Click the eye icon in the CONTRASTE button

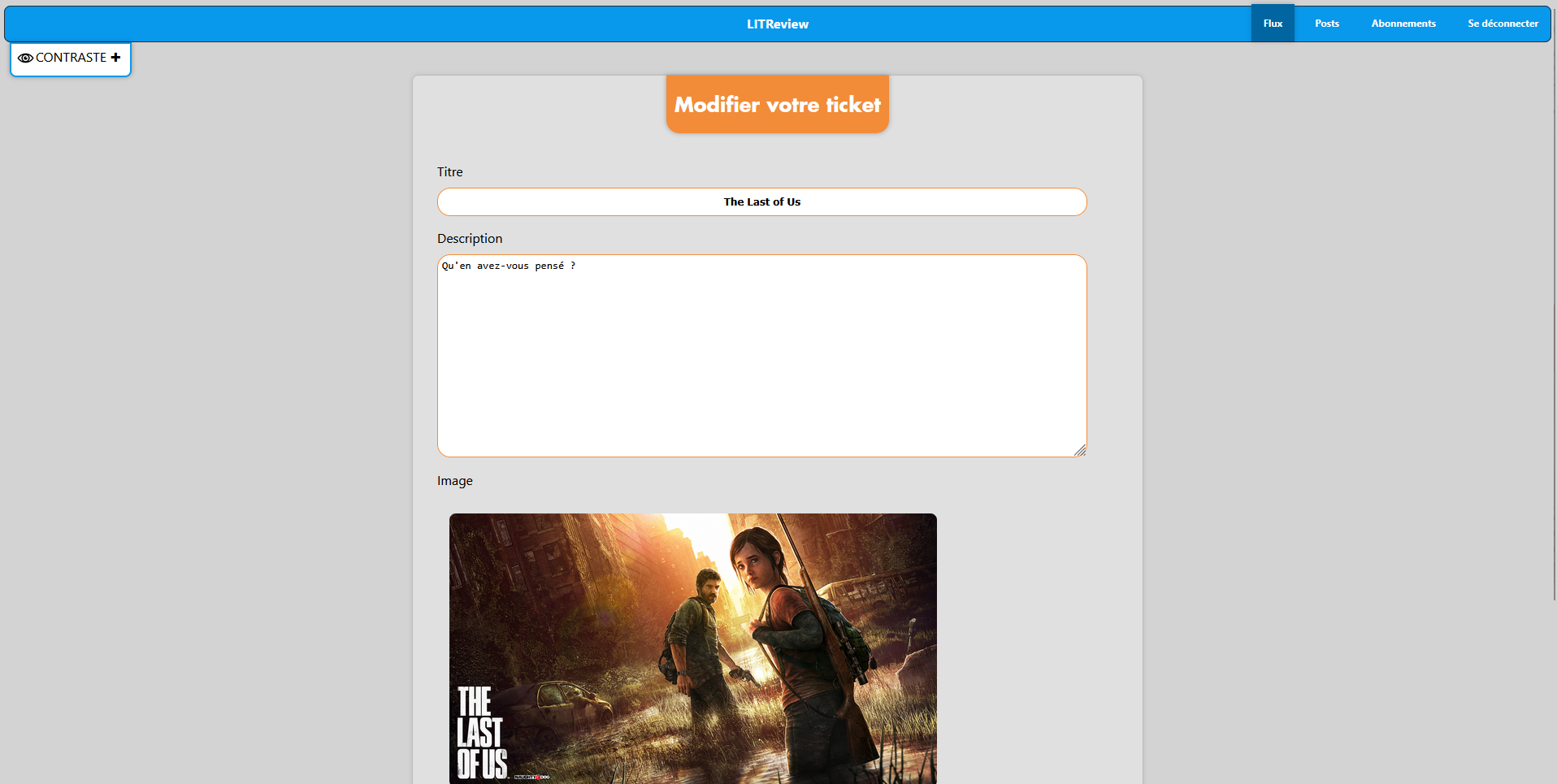(25, 58)
